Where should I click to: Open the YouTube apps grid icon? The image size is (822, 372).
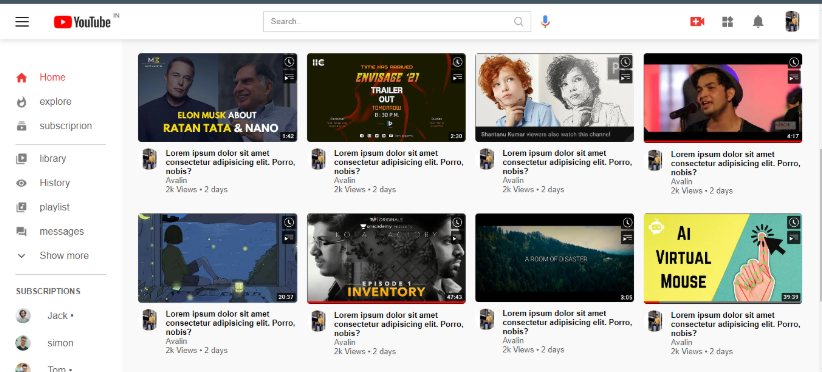[x=728, y=21]
